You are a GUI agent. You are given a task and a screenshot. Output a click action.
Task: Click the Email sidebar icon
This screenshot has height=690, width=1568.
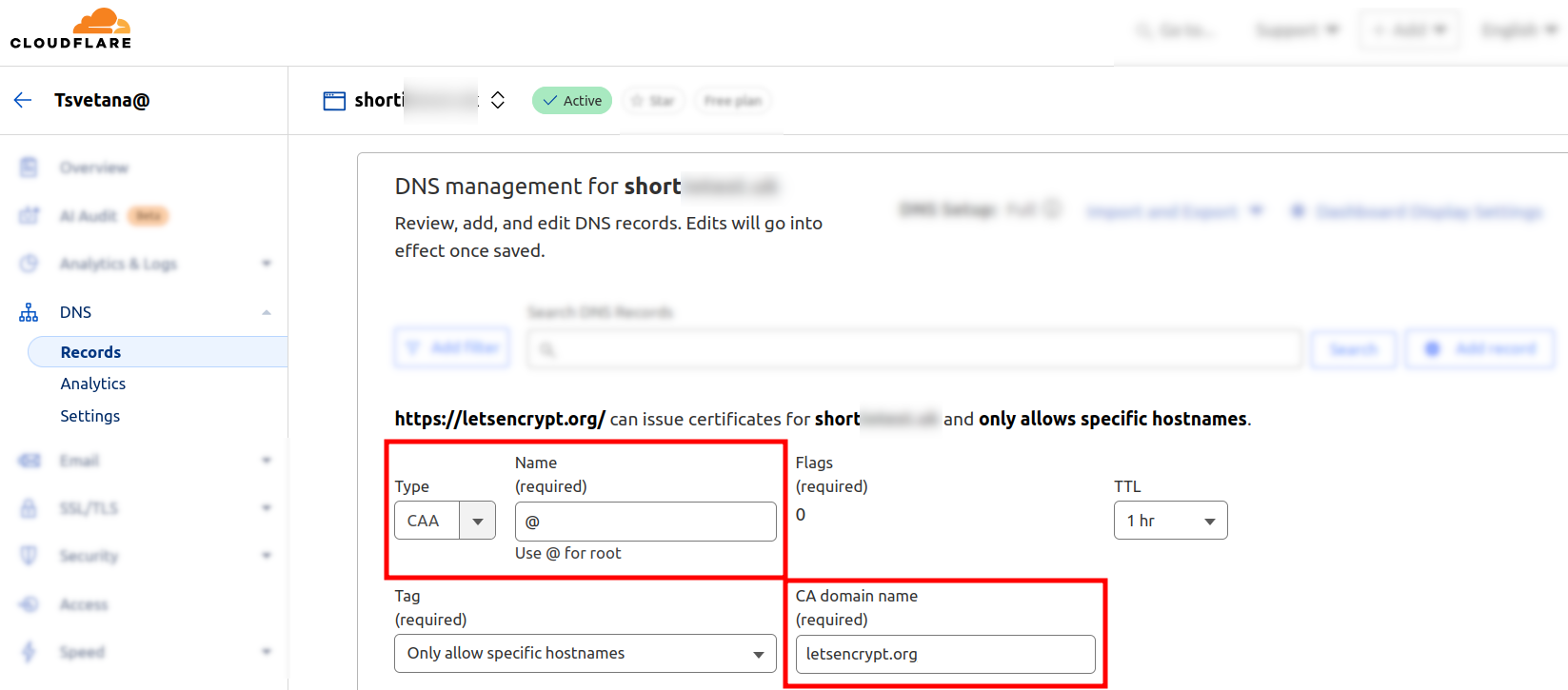(29, 461)
